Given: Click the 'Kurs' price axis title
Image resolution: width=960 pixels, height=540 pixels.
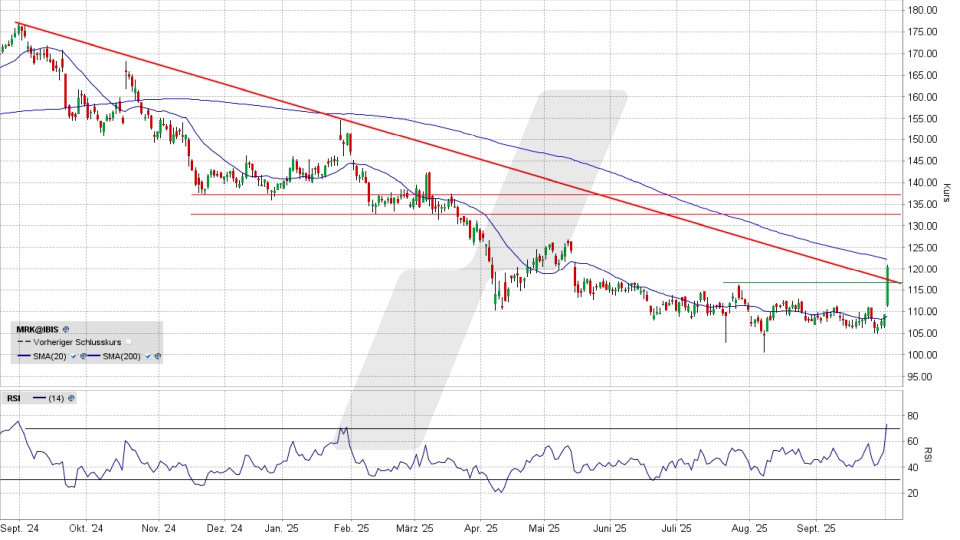Looking at the screenshot, I should pyautogui.click(x=946, y=192).
